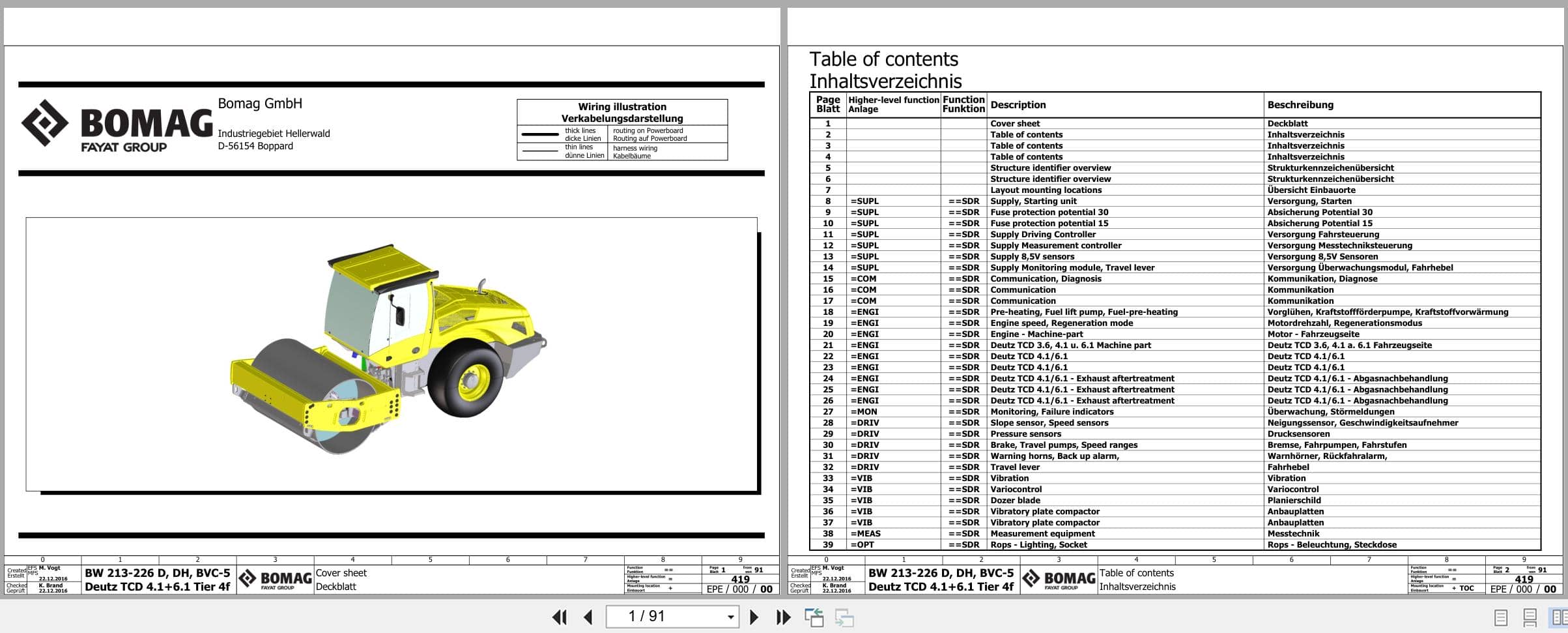Click 'Pressure sensors' contents entry
The height and width of the screenshot is (633, 1568).
[x=1025, y=434]
